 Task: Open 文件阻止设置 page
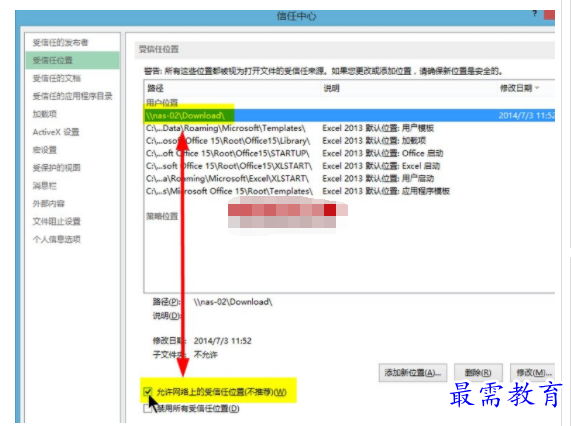coord(56,221)
